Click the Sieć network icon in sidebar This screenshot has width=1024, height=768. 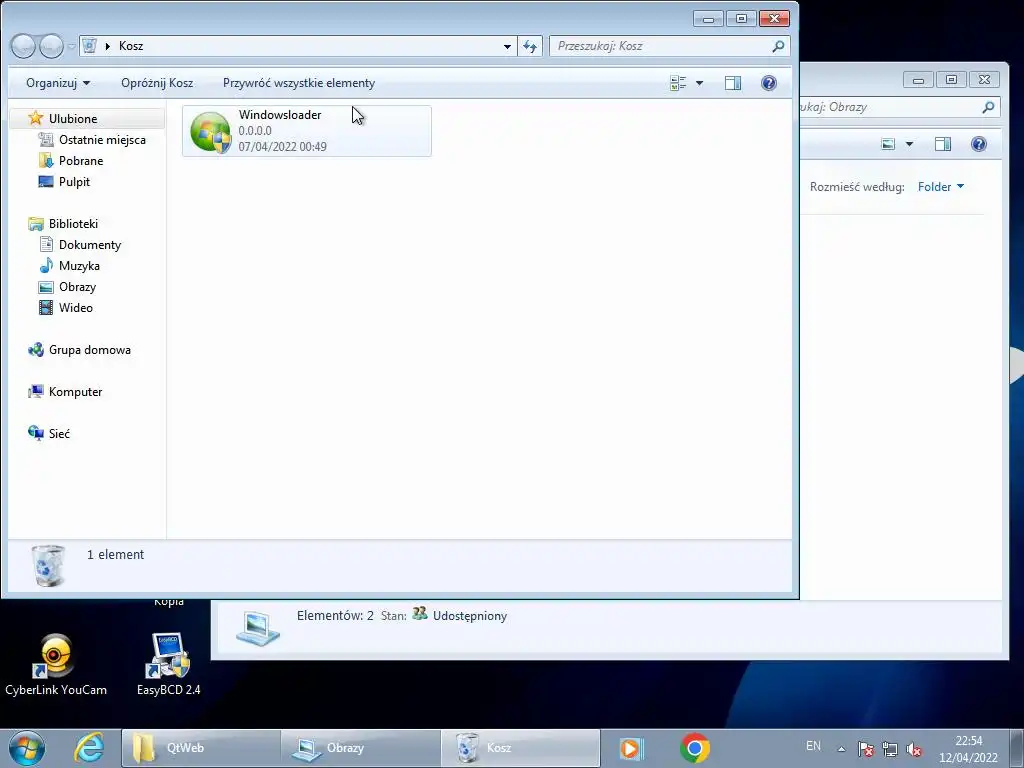point(35,433)
